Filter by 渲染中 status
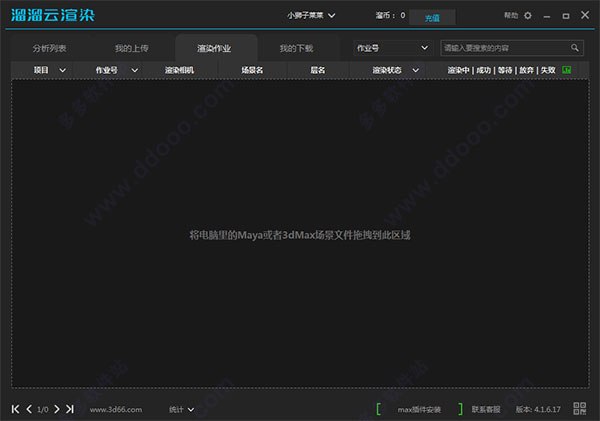600x421 pixels. click(458, 70)
